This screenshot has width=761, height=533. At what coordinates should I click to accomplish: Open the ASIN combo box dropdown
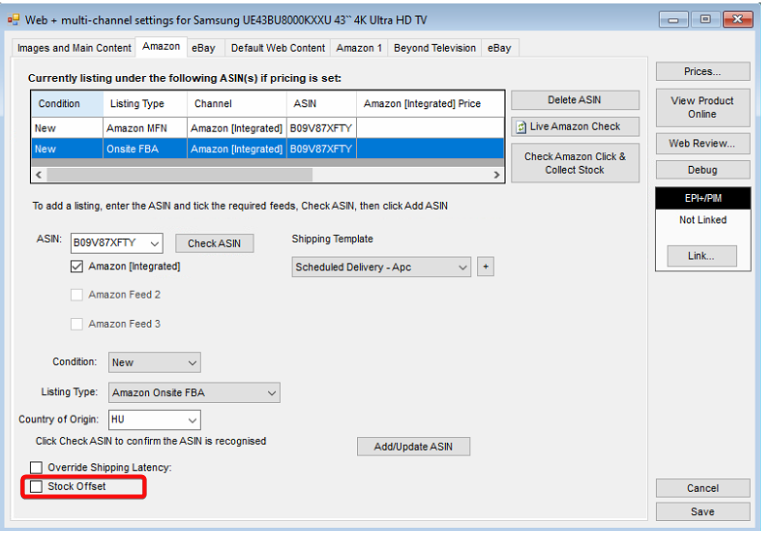pos(153,243)
